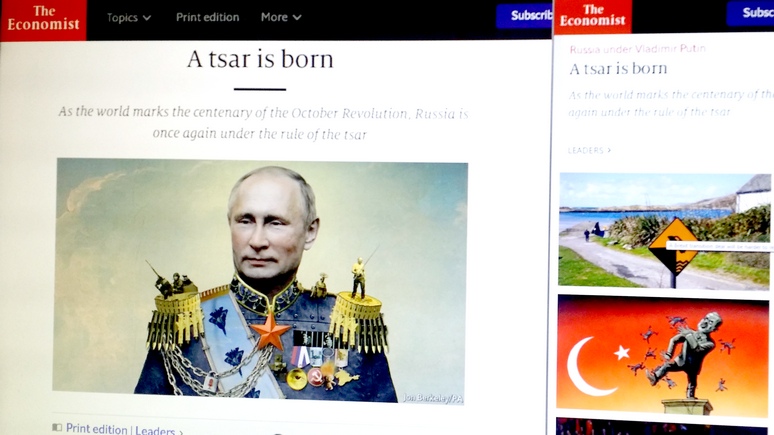The image size is (774, 435).
Task: Open the coastal road sign photo article
Action: click(x=664, y=231)
